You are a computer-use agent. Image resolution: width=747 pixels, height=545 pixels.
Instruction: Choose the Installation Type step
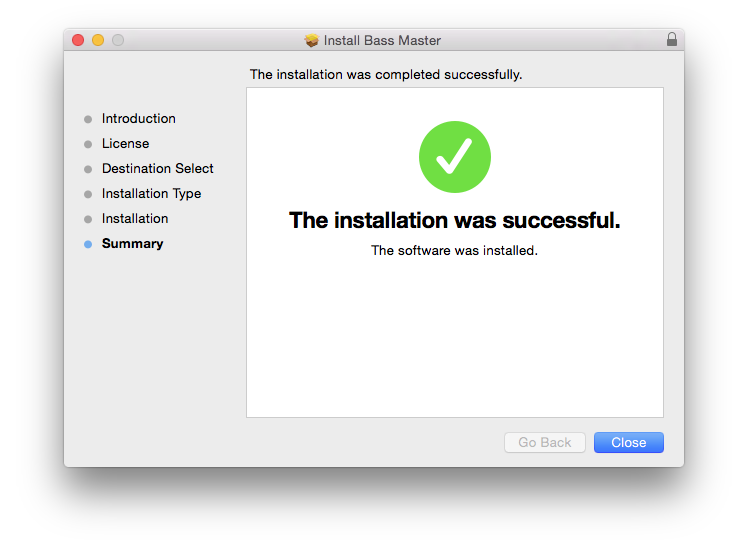[x=151, y=194]
